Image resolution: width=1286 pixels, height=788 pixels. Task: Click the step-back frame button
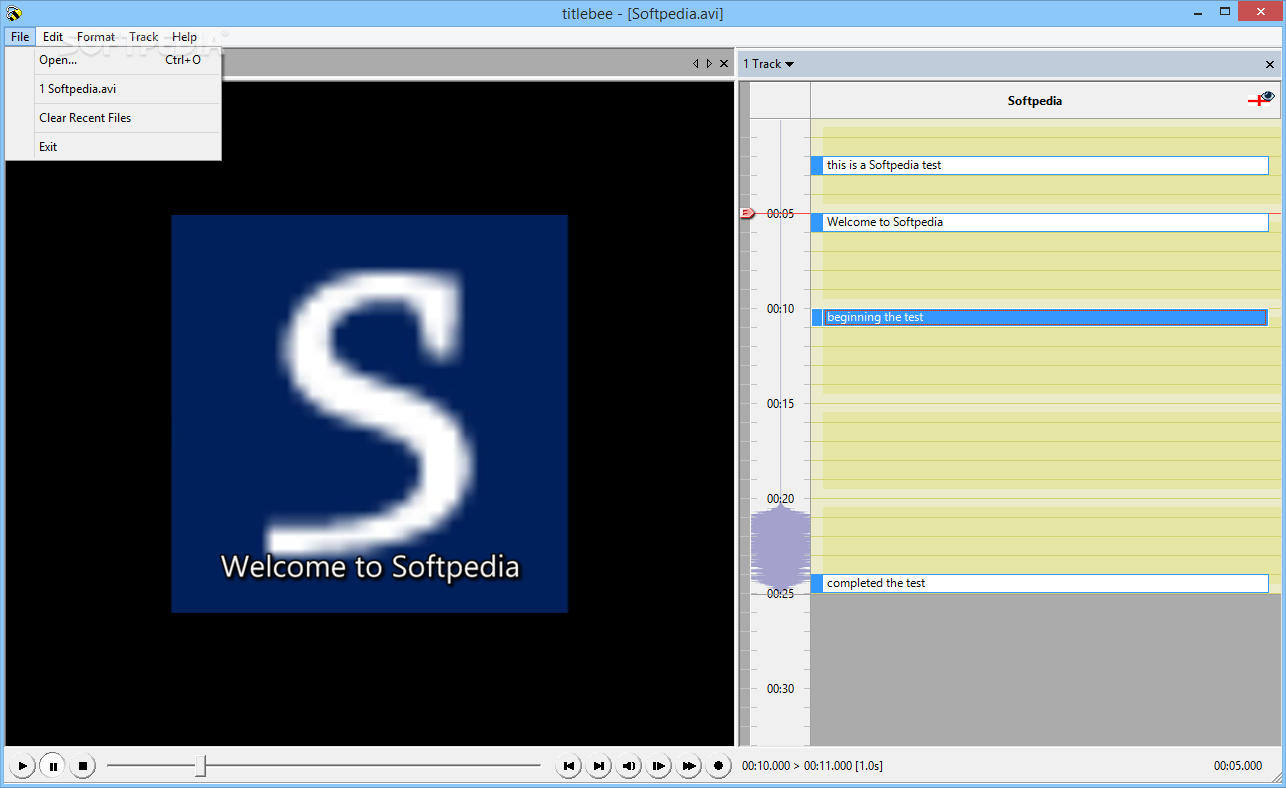pos(629,766)
